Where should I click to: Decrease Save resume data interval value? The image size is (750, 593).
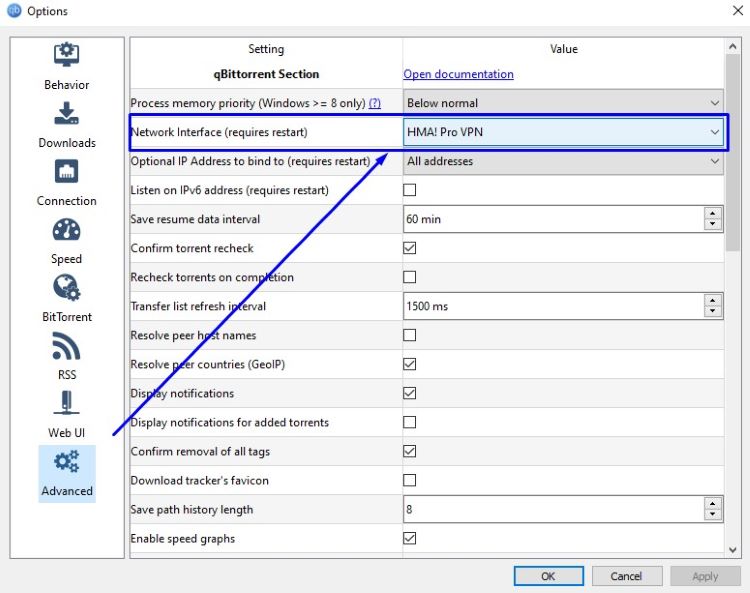point(713,224)
